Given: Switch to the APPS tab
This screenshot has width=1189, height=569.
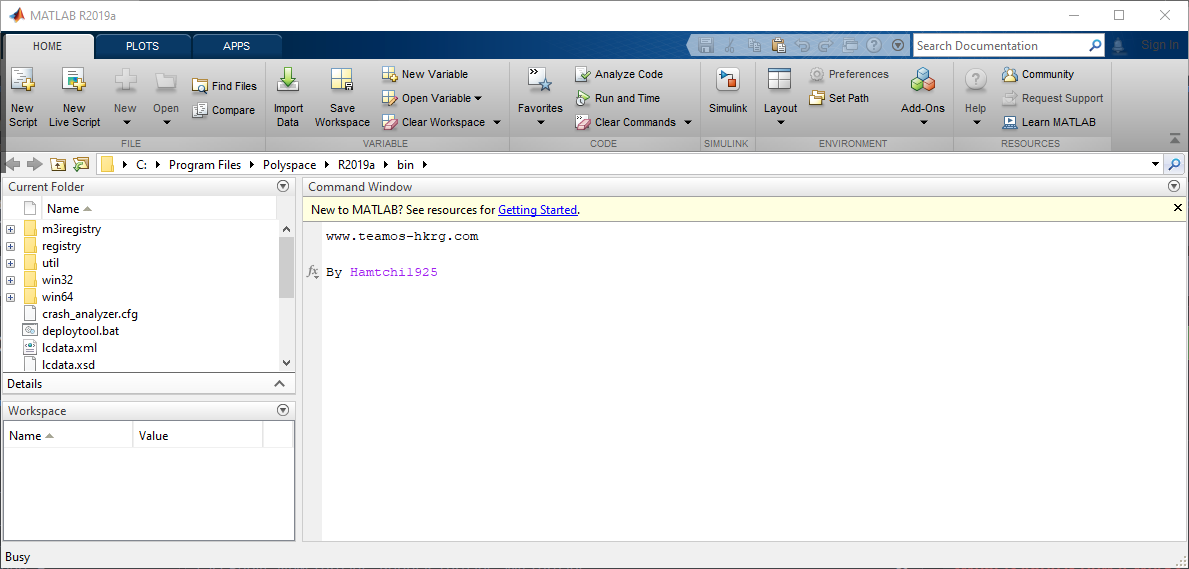Looking at the screenshot, I should tap(237, 46).
